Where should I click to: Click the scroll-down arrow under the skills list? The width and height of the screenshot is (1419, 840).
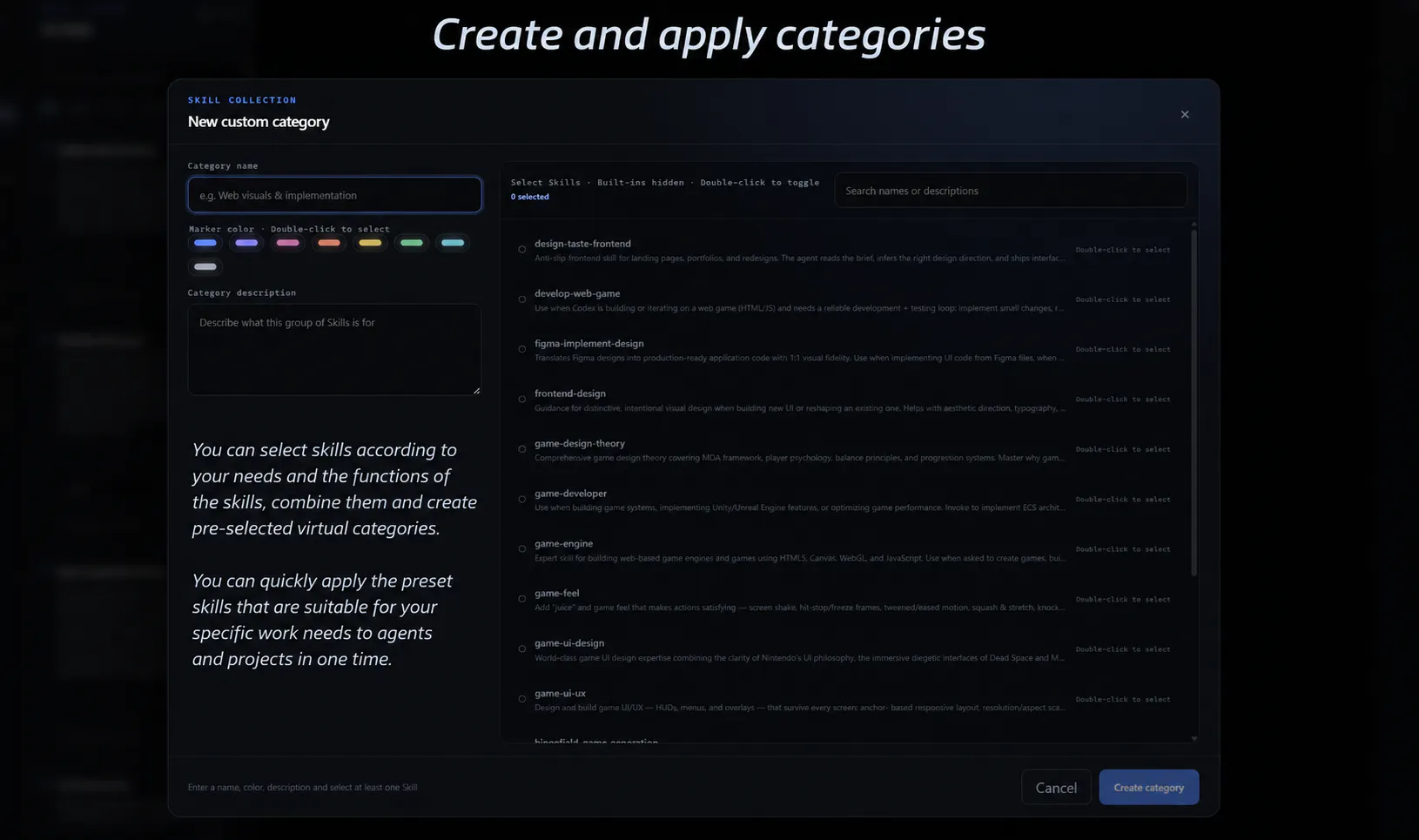pyautogui.click(x=1194, y=738)
